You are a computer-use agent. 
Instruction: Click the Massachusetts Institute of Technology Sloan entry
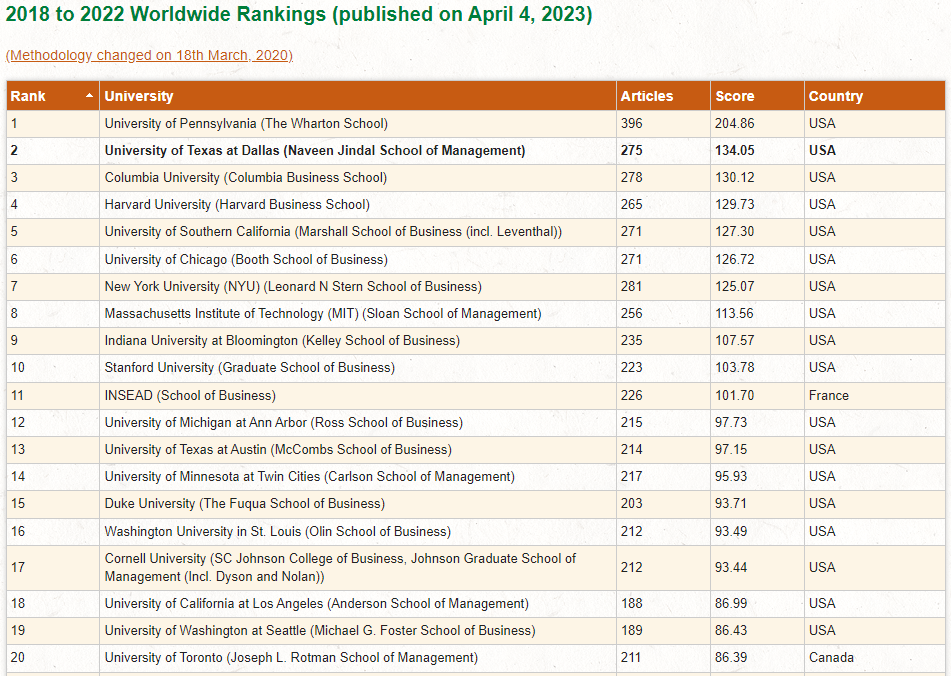[x=322, y=313]
